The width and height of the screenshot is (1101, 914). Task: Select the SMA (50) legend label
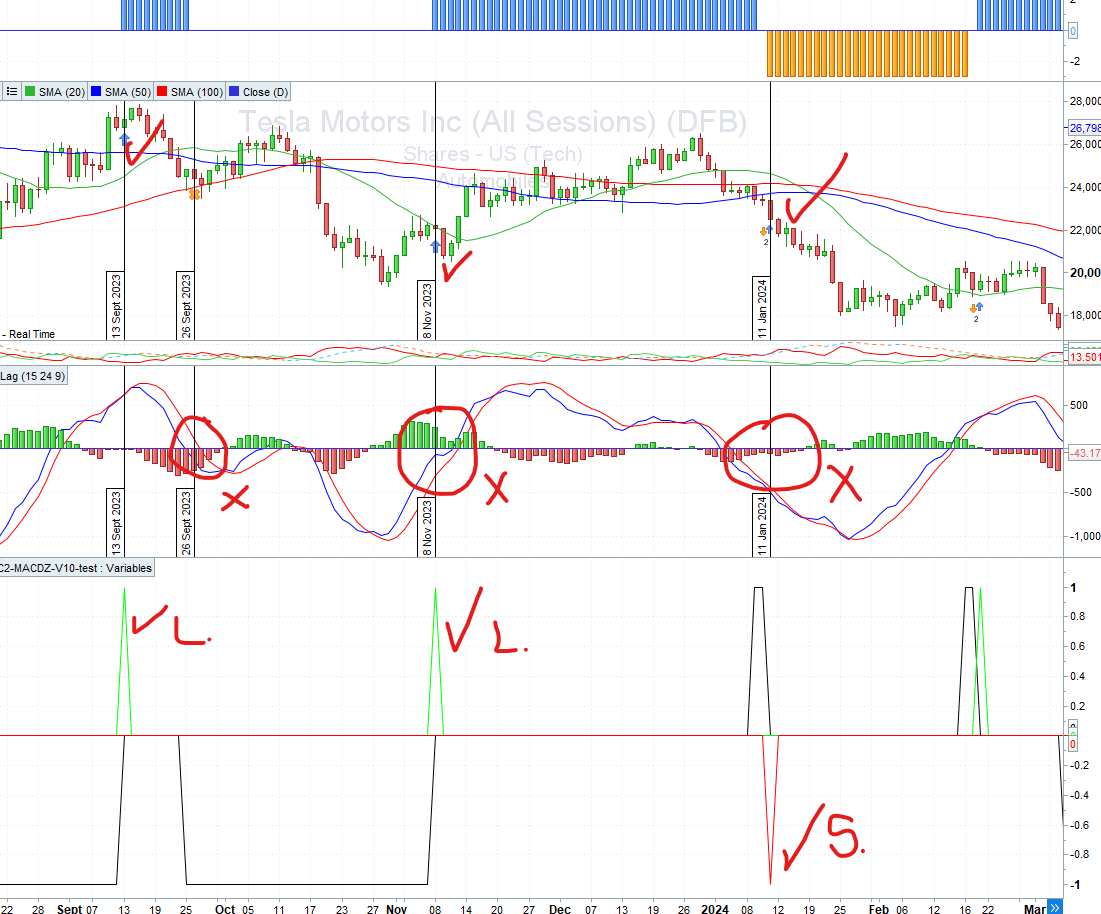[128, 92]
